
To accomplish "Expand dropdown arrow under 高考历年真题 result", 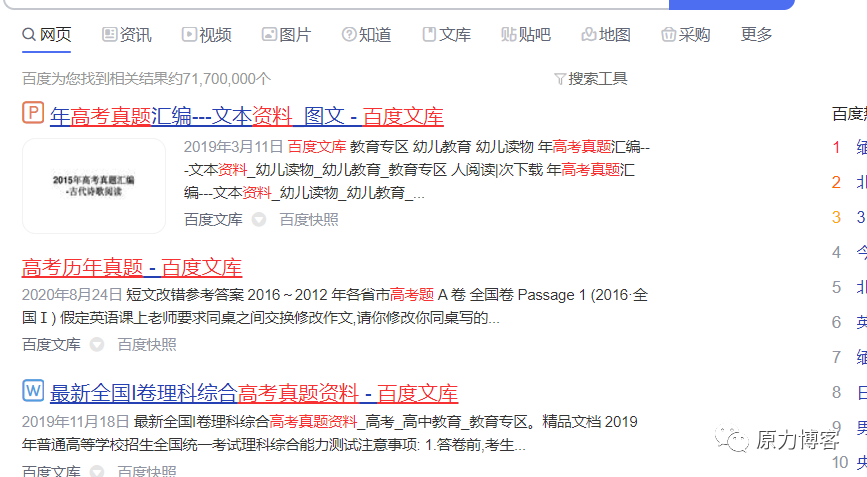I will [x=97, y=345].
